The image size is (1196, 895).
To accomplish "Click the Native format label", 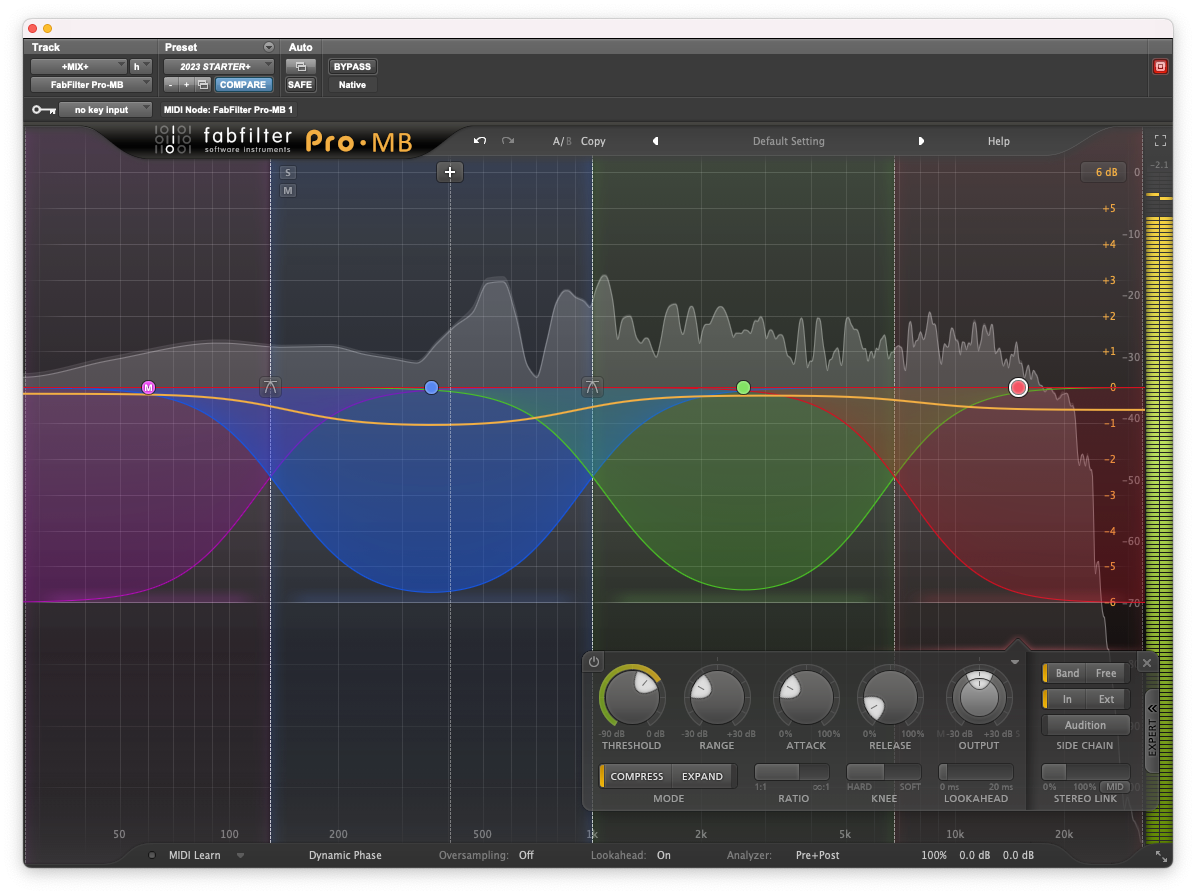I will [352, 85].
